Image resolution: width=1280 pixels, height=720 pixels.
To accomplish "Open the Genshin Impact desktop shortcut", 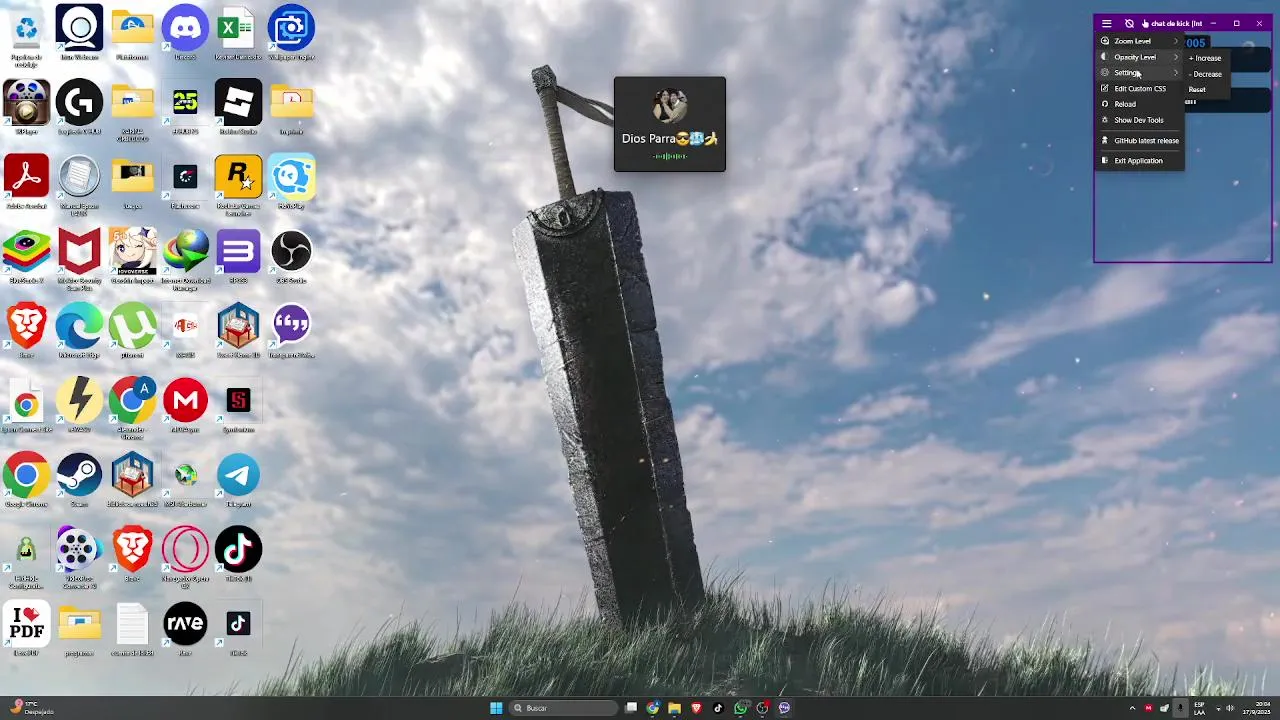I will [132, 257].
